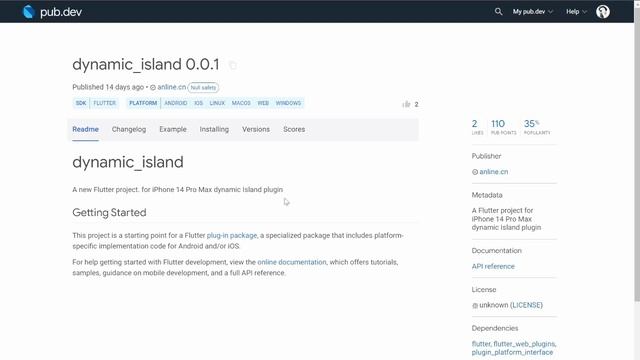The height and width of the screenshot is (360, 640).
Task: Open the API reference link
Action: pyautogui.click(x=493, y=267)
